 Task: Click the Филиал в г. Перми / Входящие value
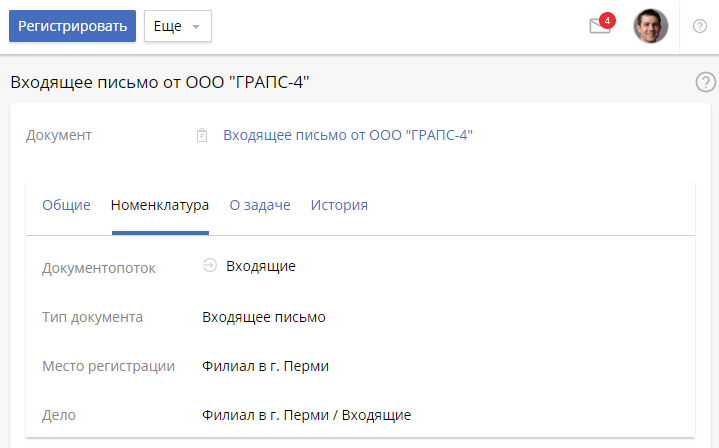306,414
